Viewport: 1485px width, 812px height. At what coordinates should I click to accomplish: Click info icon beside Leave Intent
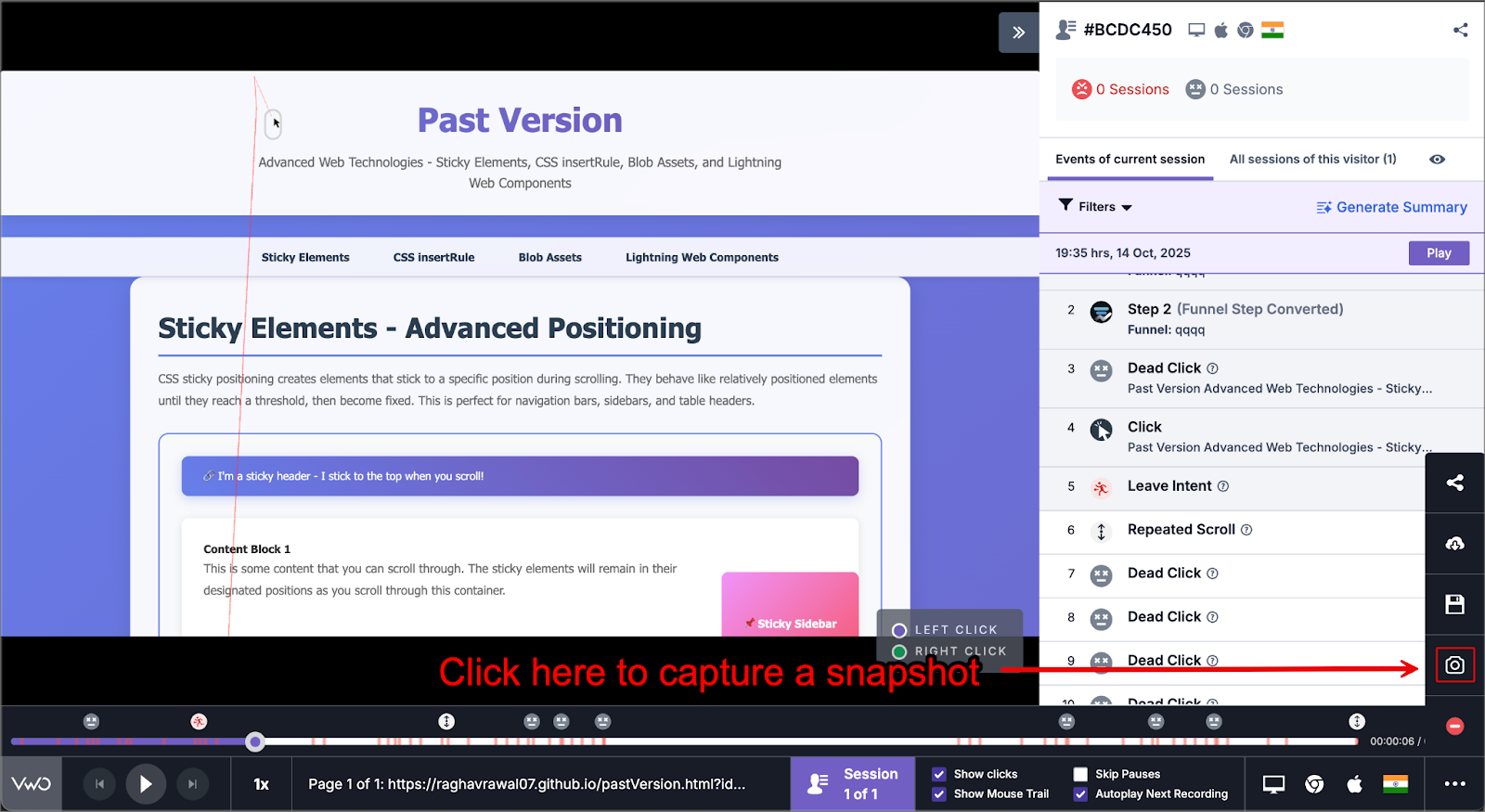click(x=1222, y=486)
